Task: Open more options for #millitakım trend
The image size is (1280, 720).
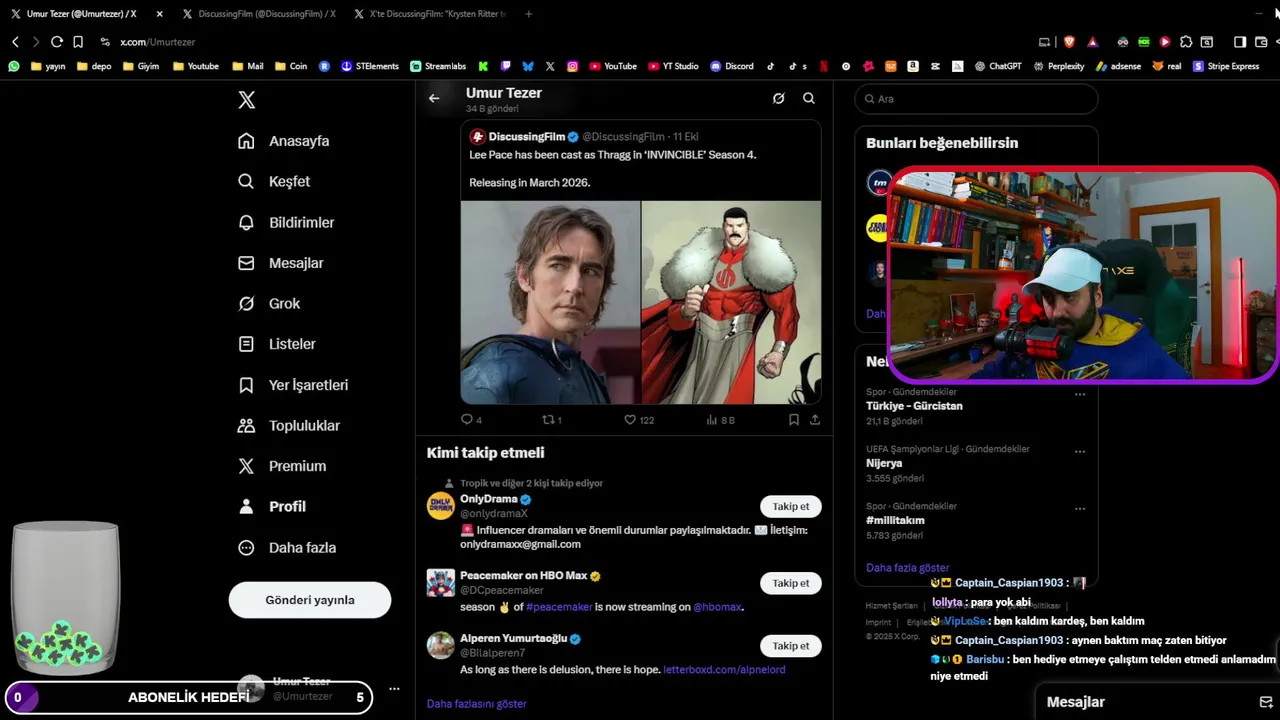Action: click(1080, 508)
